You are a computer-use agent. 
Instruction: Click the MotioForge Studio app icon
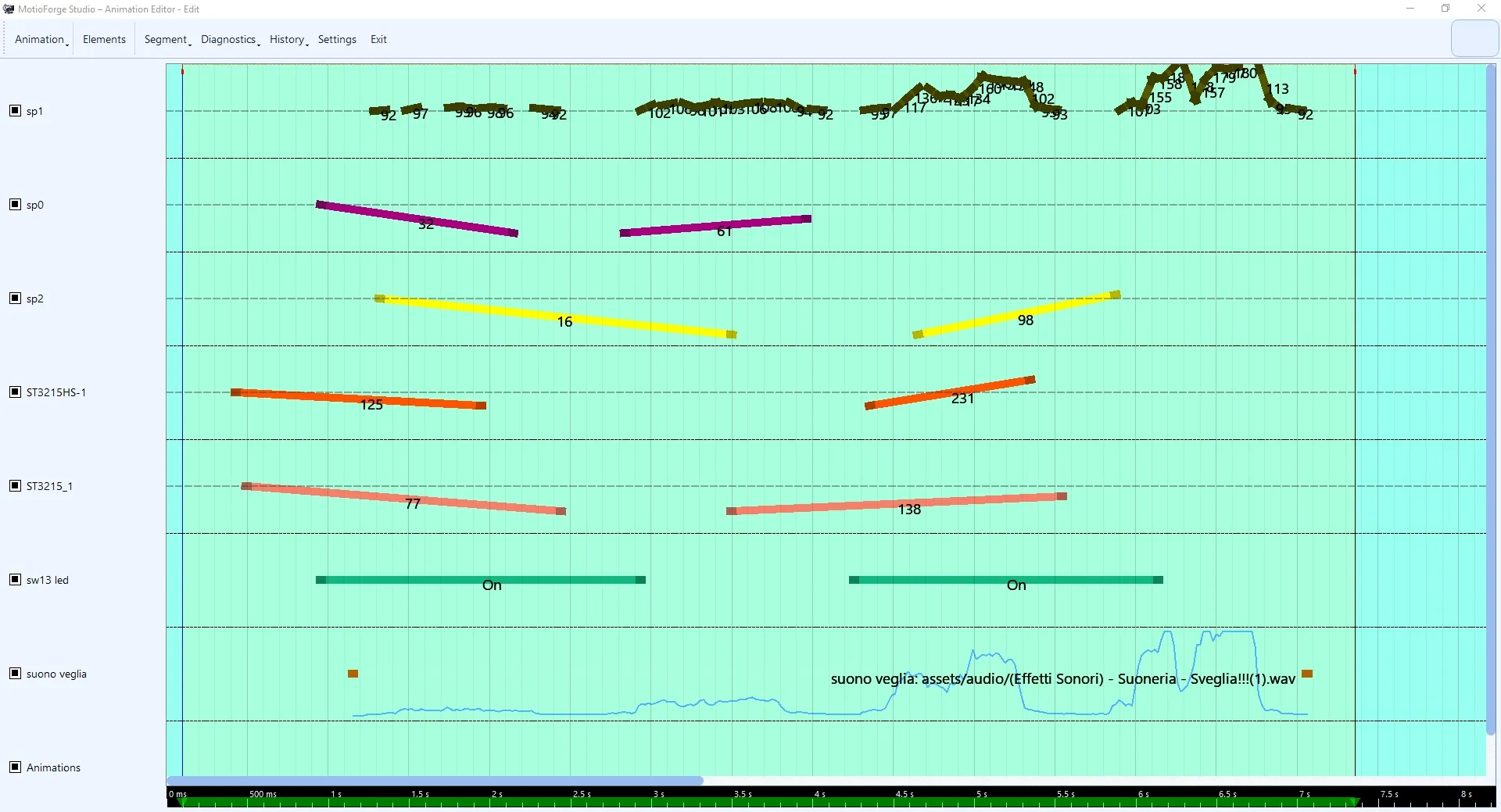click(9, 9)
